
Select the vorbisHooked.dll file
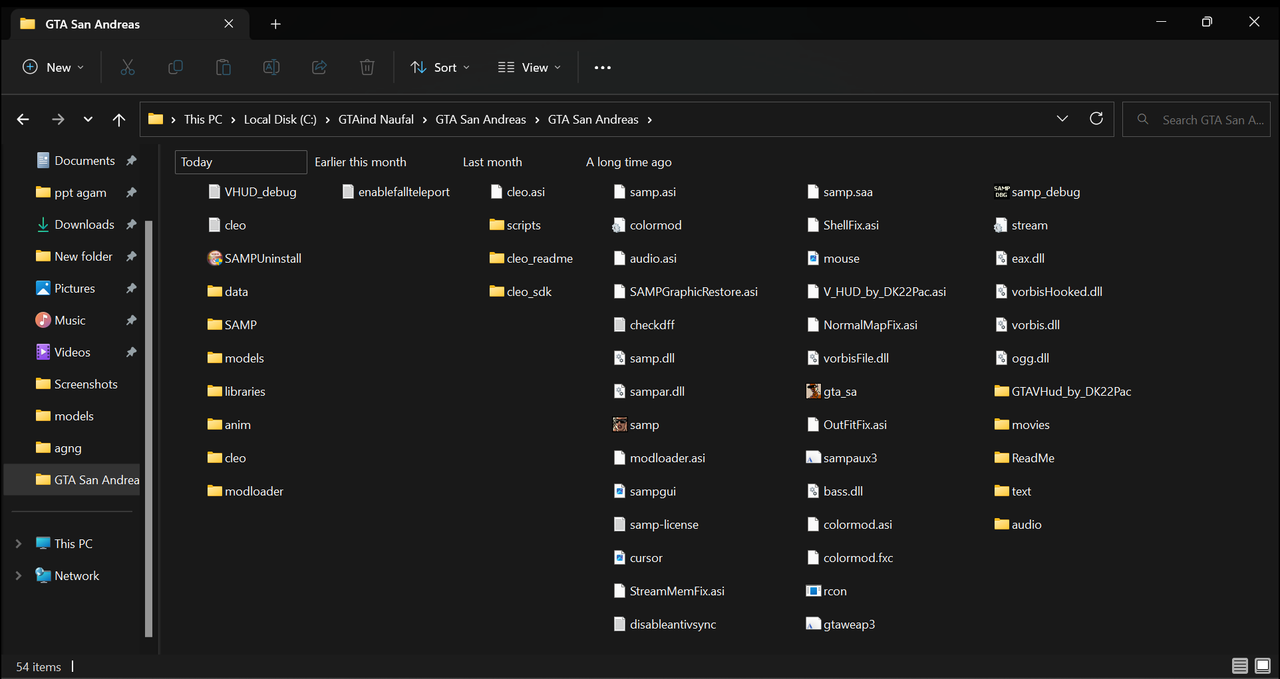tap(1049, 291)
